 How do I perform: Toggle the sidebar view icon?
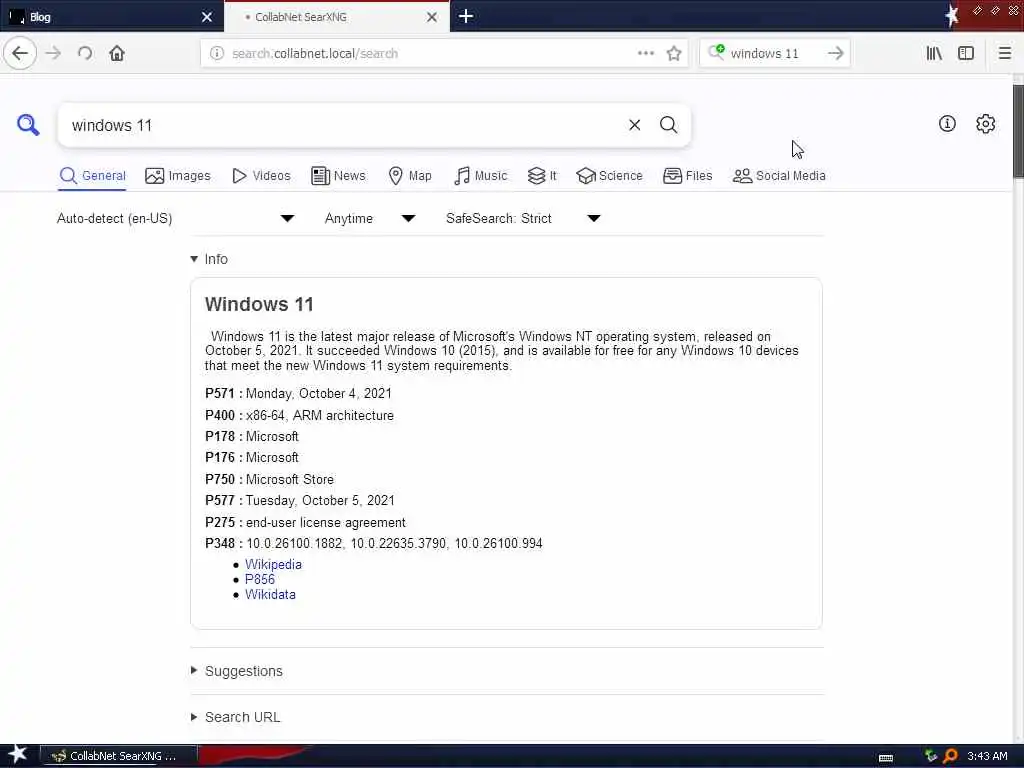[966, 54]
